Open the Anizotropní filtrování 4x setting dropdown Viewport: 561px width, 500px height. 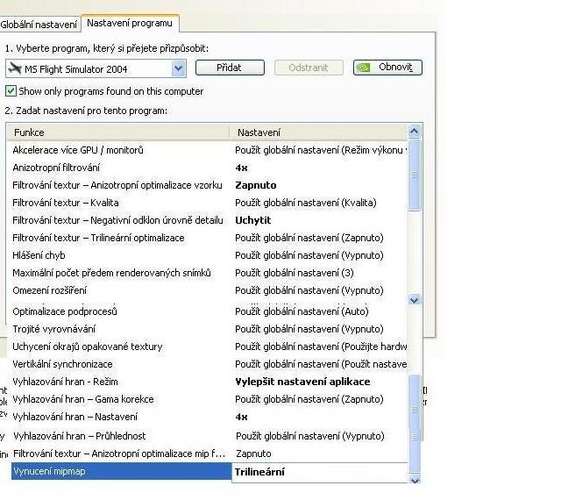click(x=321, y=168)
